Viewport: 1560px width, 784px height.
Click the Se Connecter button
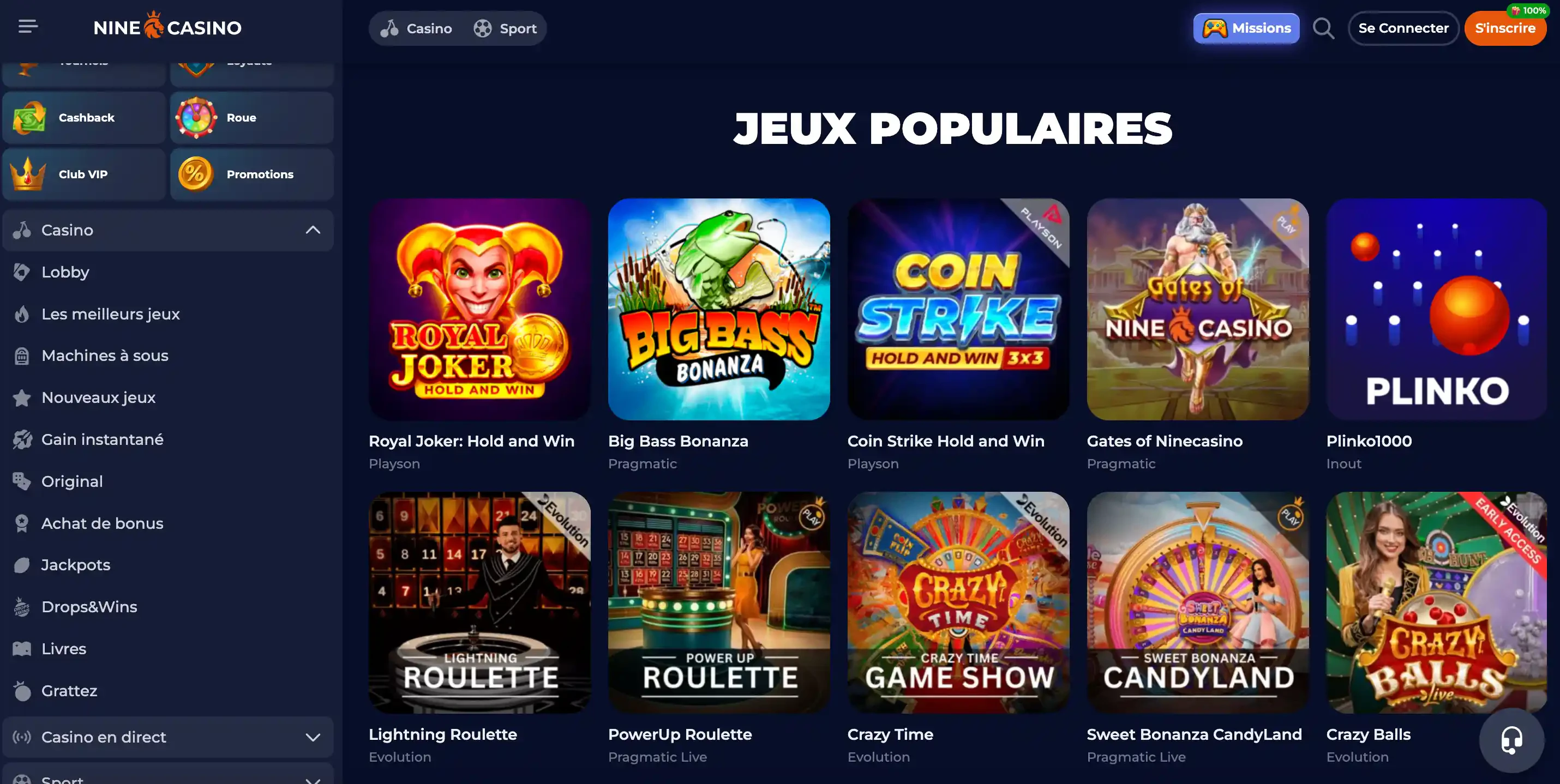point(1402,28)
